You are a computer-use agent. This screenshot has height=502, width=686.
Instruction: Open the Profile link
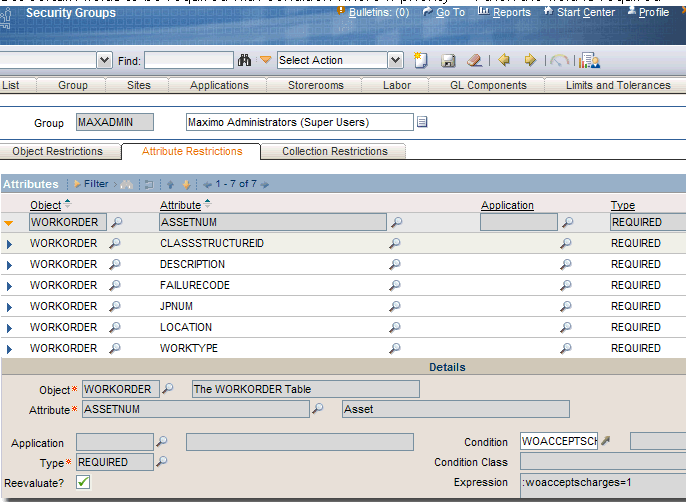pyautogui.click(x=654, y=12)
